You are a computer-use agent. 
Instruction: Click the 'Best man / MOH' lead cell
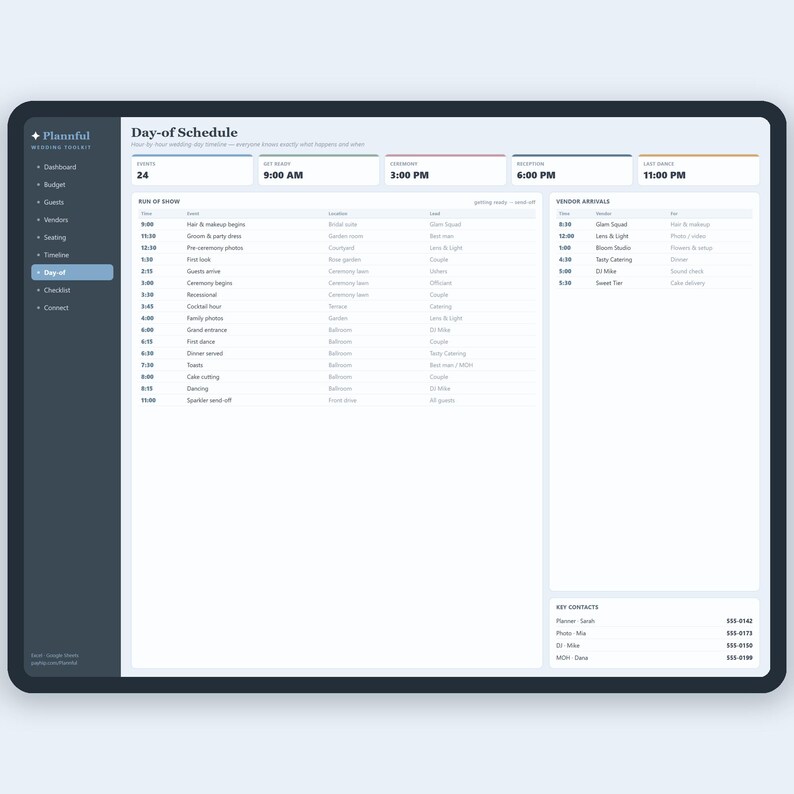(451, 365)
